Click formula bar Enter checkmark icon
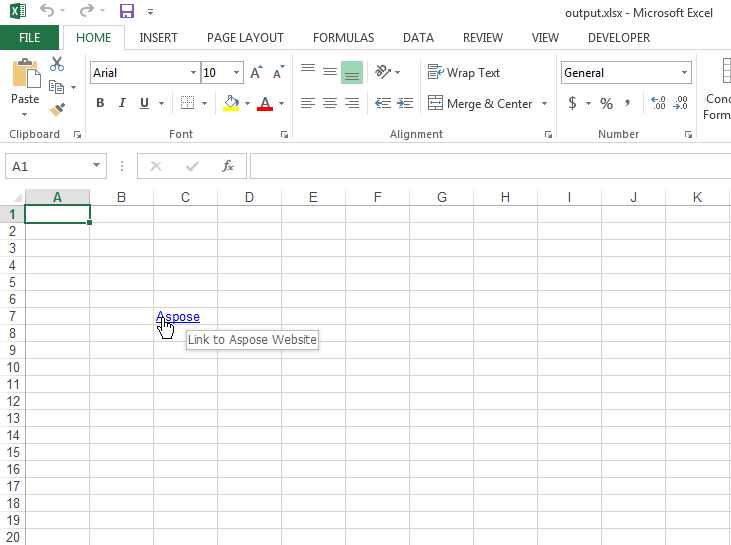731x545 pixels. coord(192,166)
